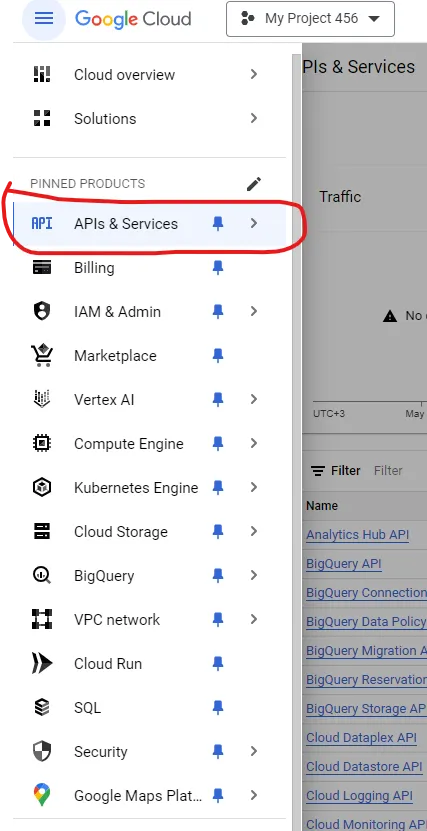The width and height of the screenshot is (427, 831).
Task: Click the IAM & Admin shield icon
Action: click(42, 312)
